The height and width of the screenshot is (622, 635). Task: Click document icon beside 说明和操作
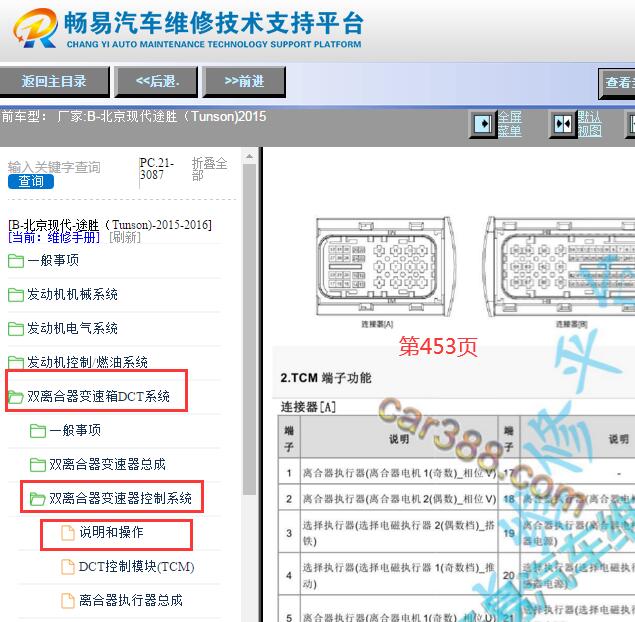click(x=68, y=533)
